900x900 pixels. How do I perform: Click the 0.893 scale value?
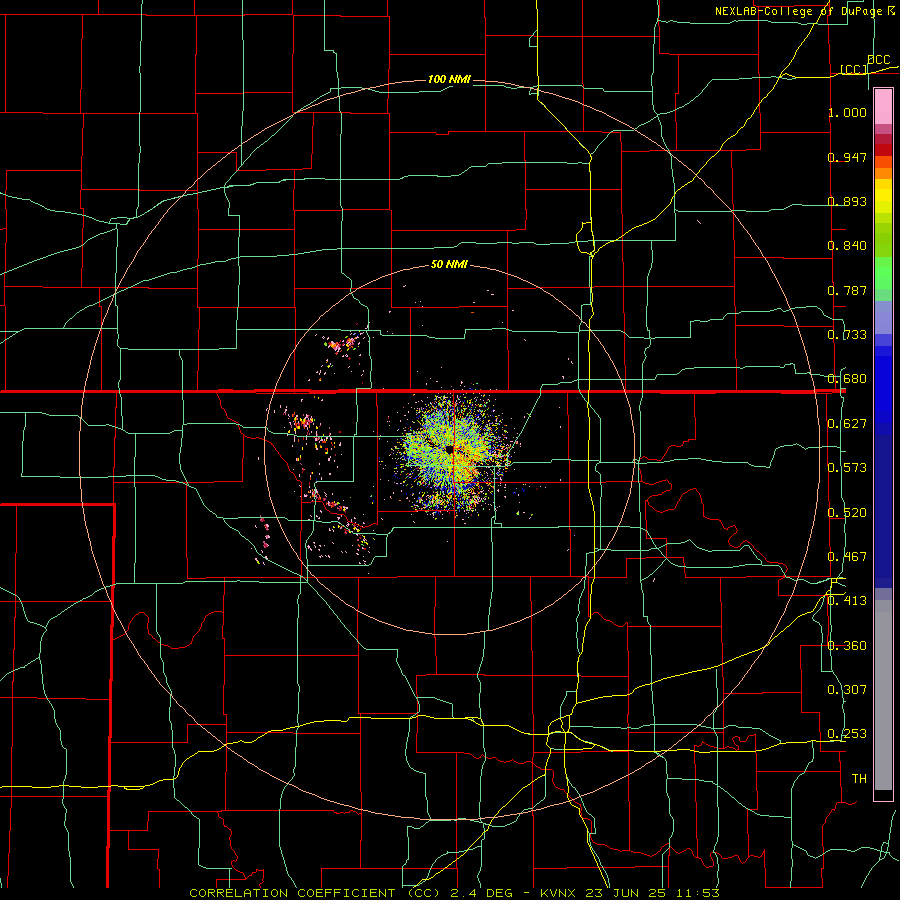point(847,201)
